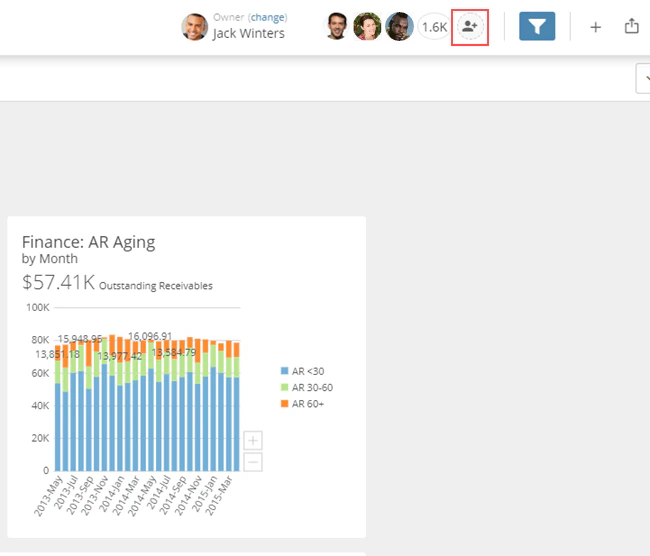Viewport: 650px width, 556px height.
Task: Click the by Month subtitle
Action: tap(50, 259)
